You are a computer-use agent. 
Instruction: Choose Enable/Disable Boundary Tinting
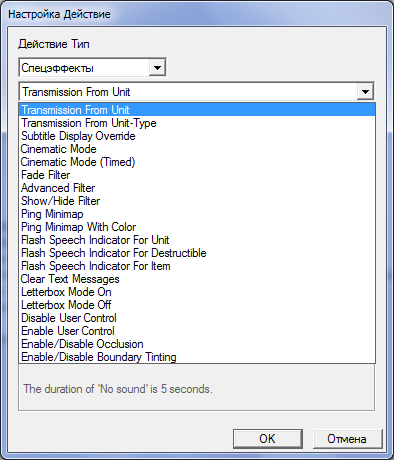pyautogui.click(x=197, y=357)
